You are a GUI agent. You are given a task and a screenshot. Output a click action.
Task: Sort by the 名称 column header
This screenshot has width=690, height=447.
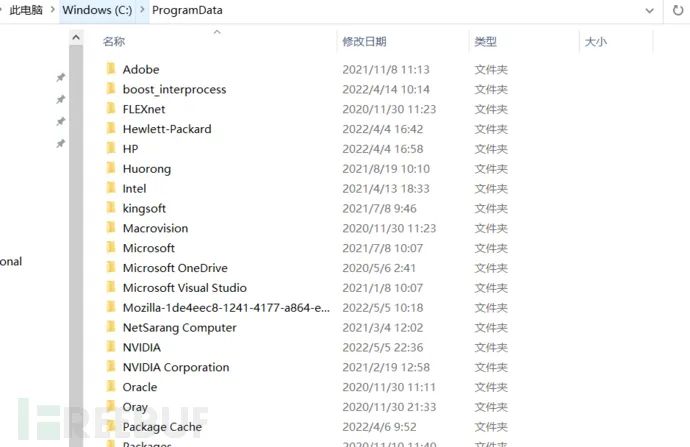pos(114,42)
